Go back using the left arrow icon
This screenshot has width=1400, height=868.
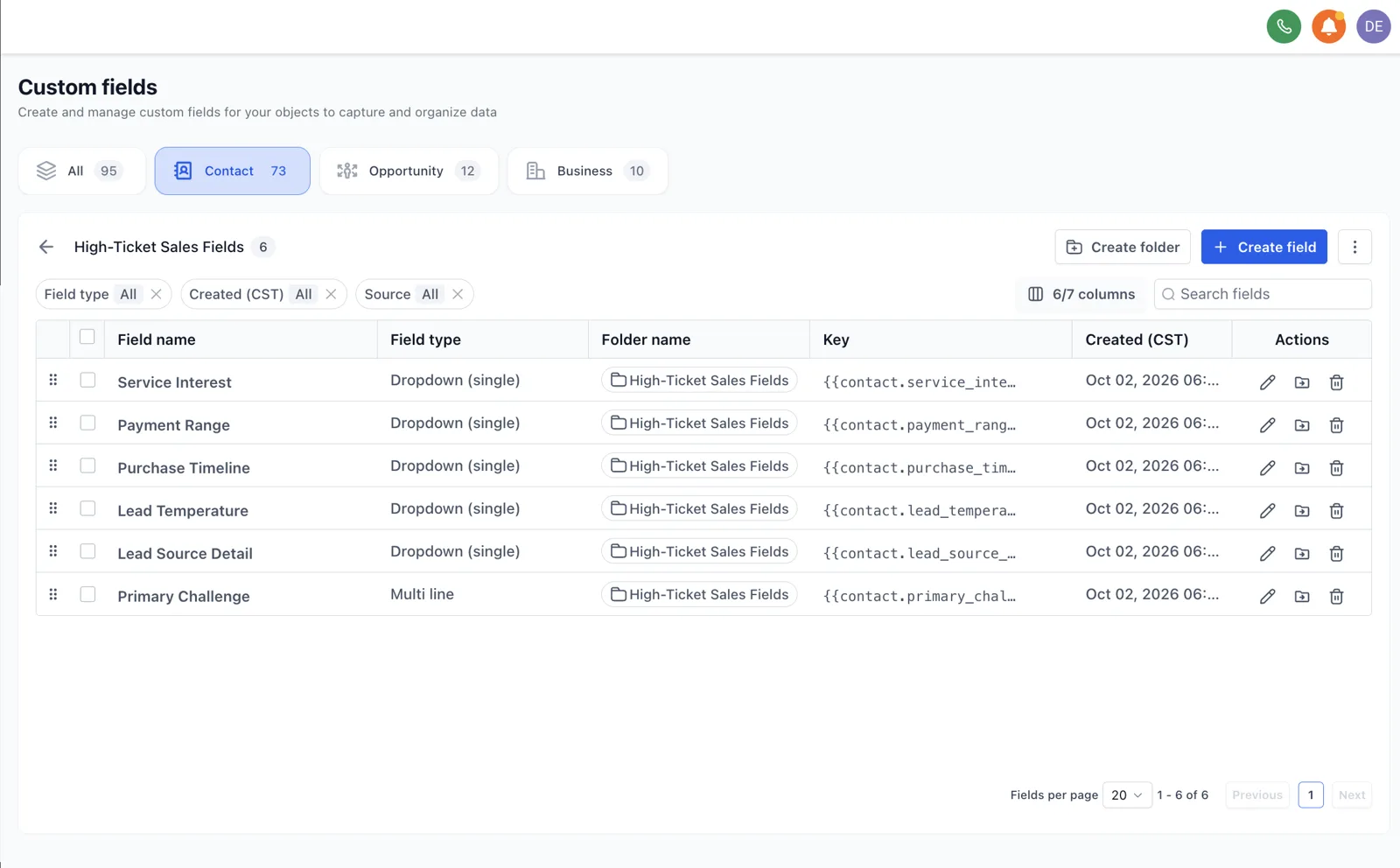coord(46,247)
